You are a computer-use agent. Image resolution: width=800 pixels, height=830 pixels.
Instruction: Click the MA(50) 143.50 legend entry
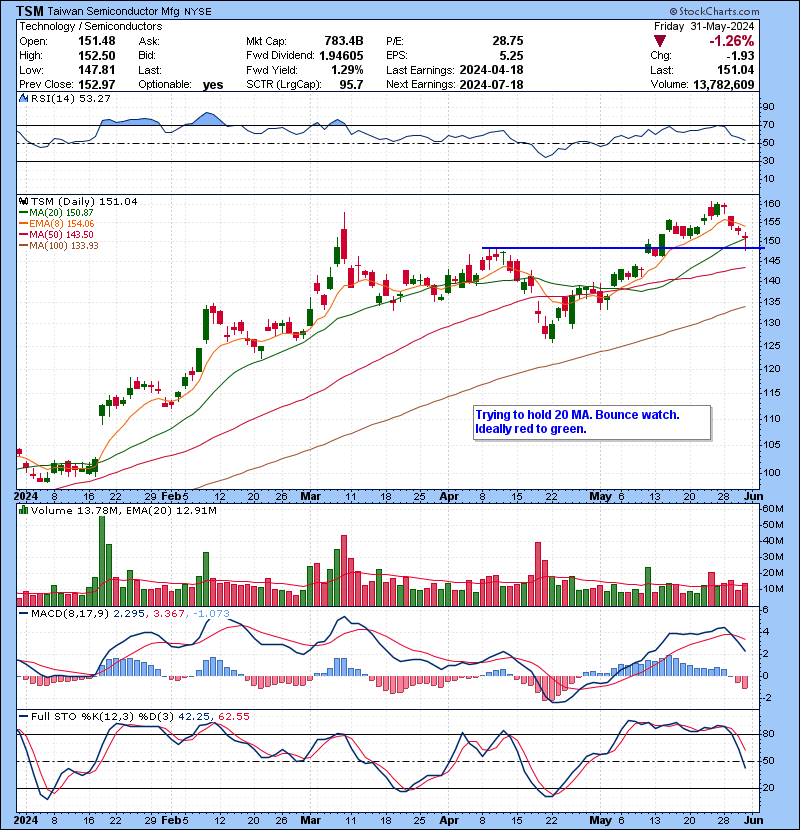[56, 234]
